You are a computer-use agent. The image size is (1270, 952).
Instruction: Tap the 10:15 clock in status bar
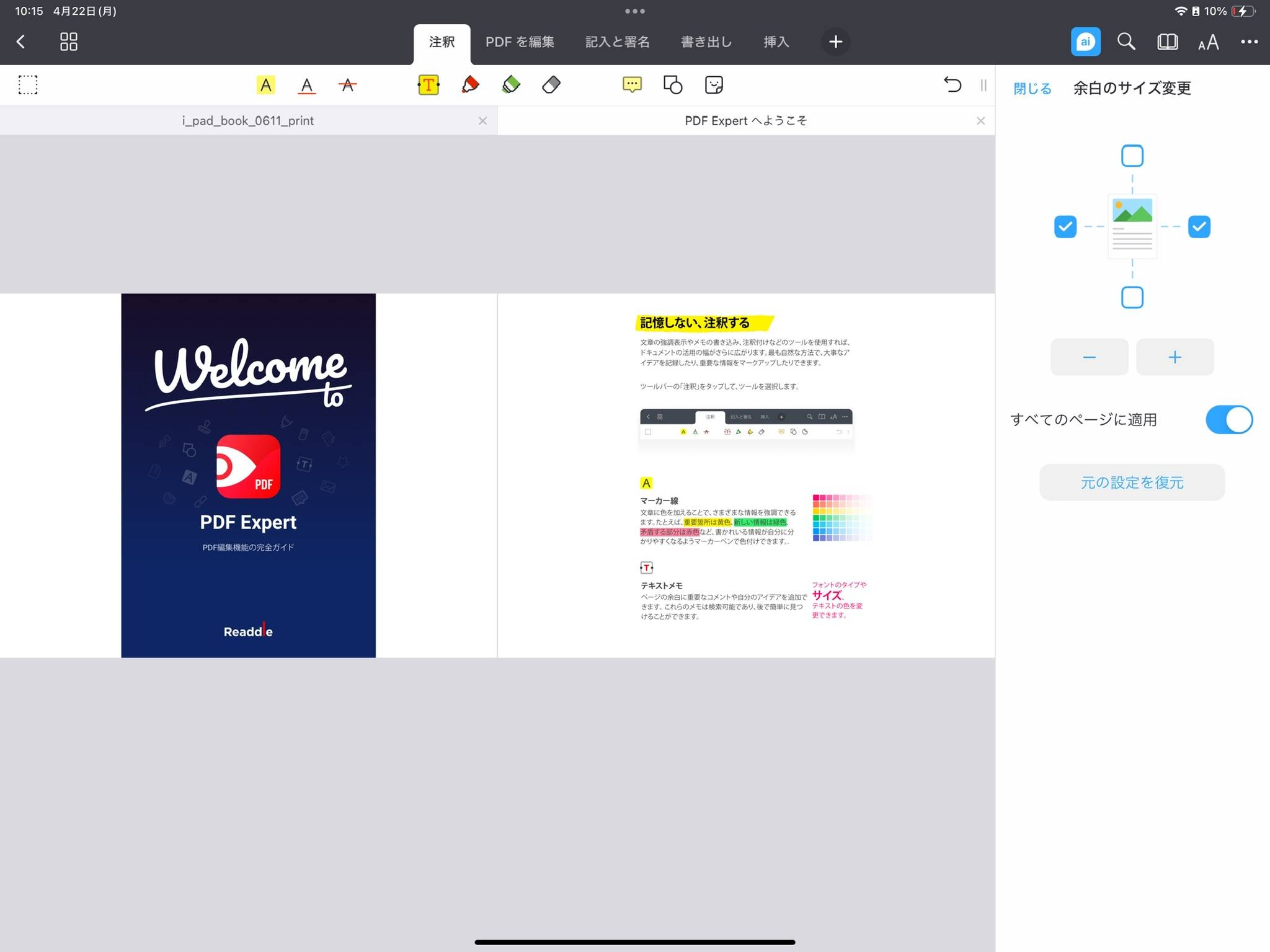[x=29, y=11]
